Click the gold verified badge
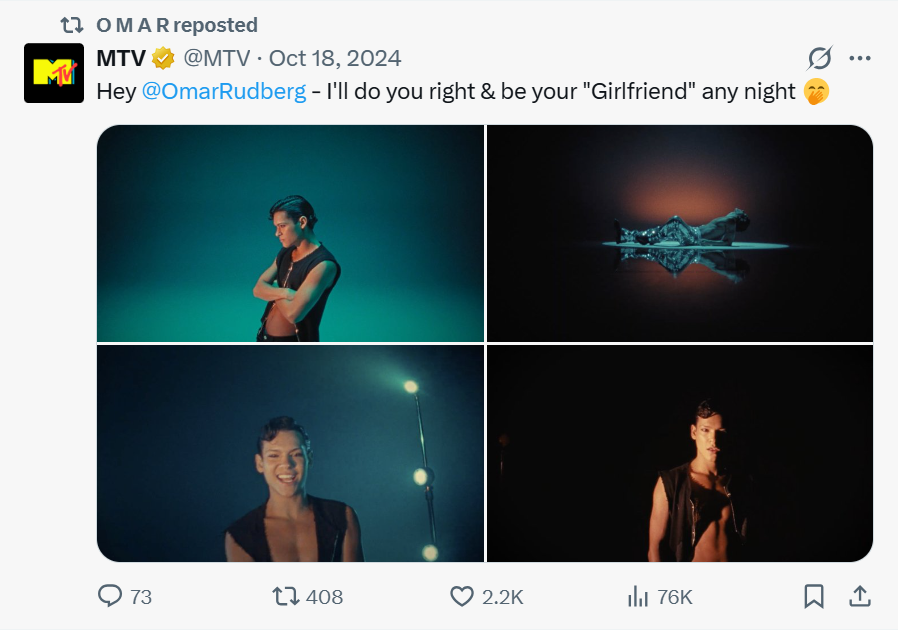 click(x=164, y=58)
